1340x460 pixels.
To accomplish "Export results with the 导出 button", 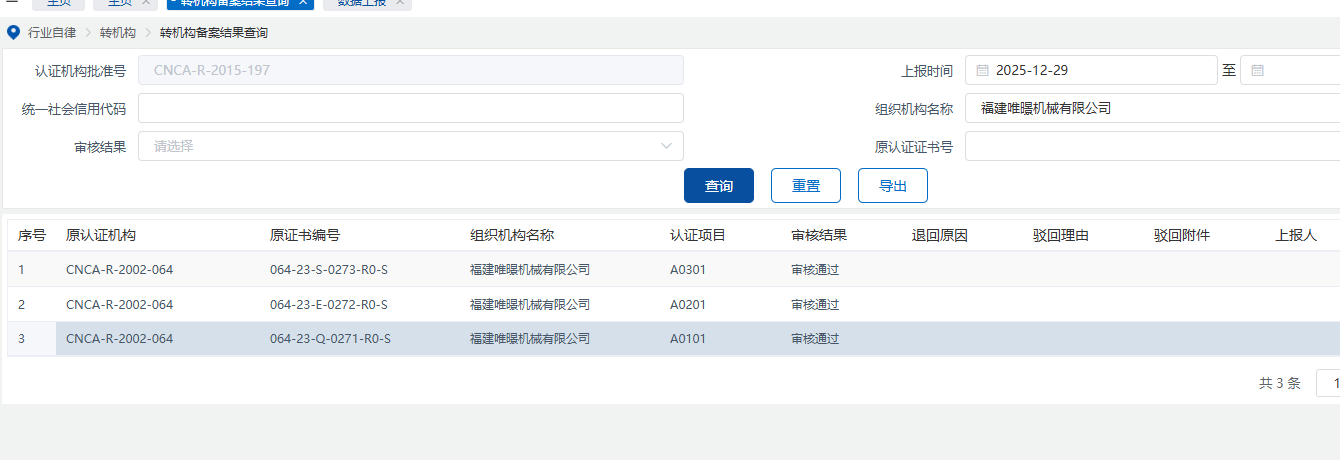I will click(893, 186).
